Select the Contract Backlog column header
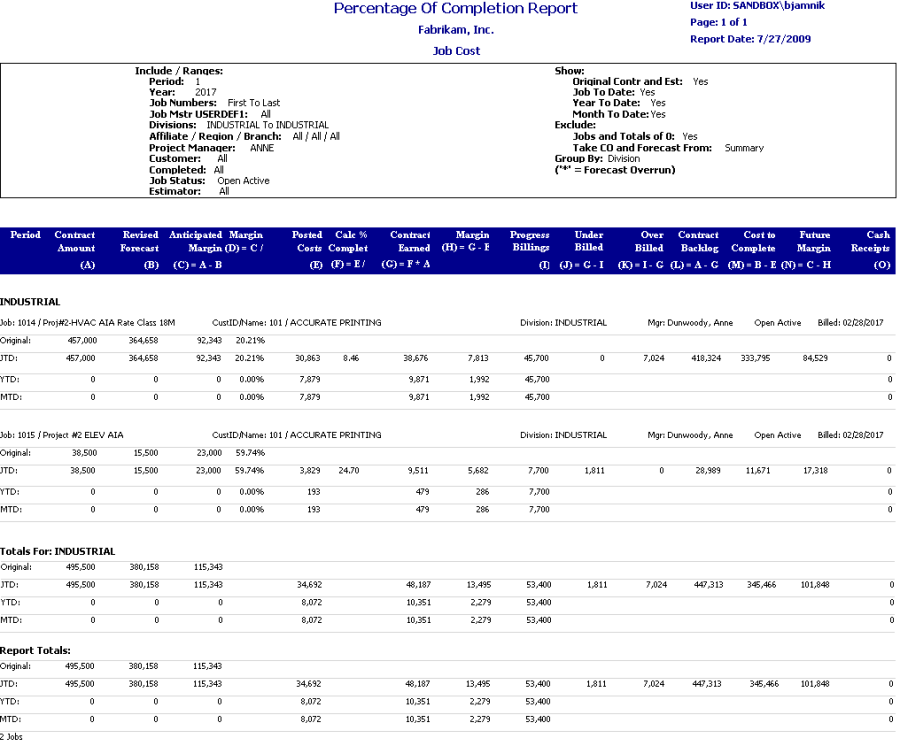Image resolution: width=900 pixels, height=746 pixels. point(698,241)
